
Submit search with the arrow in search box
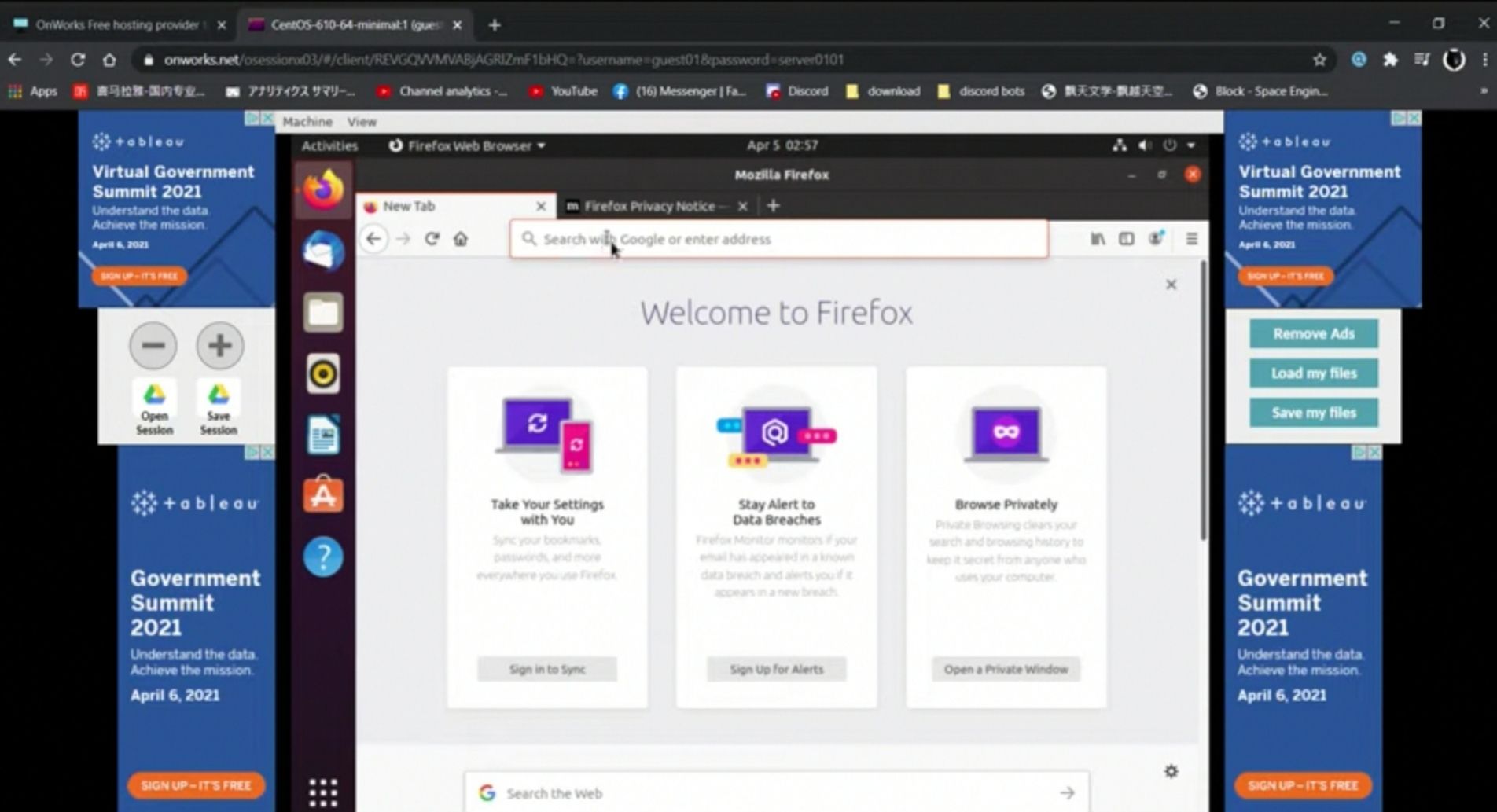pyautogui.click(x=1067, y=793)
